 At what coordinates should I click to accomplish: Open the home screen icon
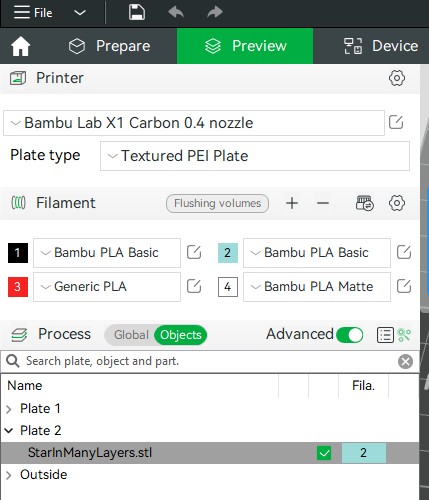pyautogui.click(x=21, y=46)
